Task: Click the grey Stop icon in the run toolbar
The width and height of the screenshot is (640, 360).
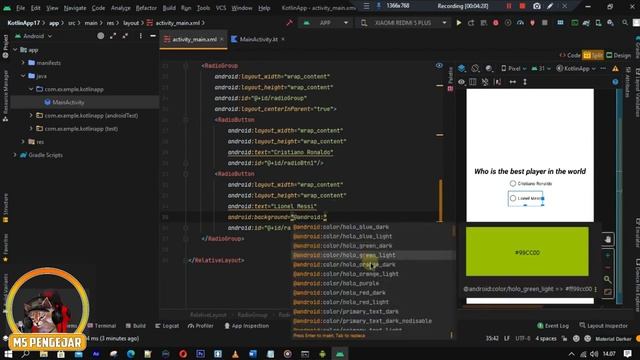Action: click(x=544, y=23)
